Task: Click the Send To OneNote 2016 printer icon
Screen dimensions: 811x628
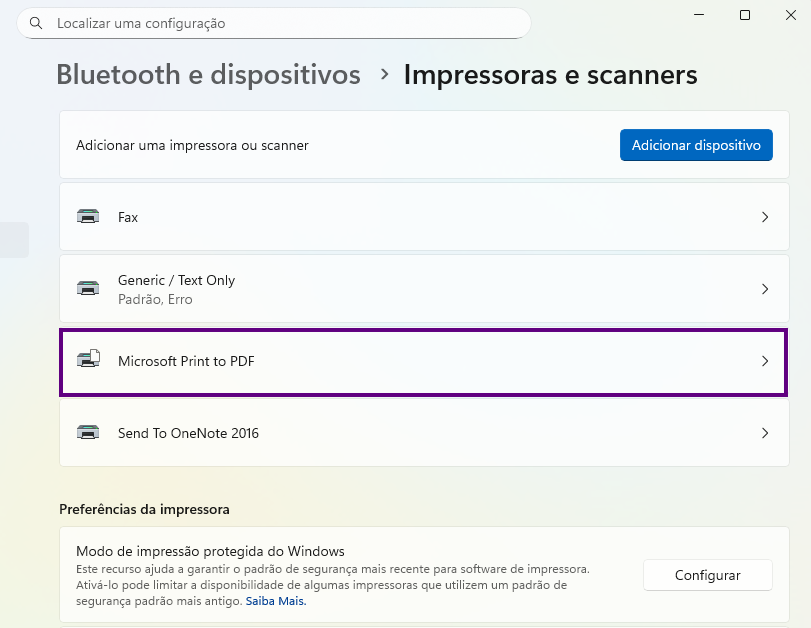Action: [89, 433]
